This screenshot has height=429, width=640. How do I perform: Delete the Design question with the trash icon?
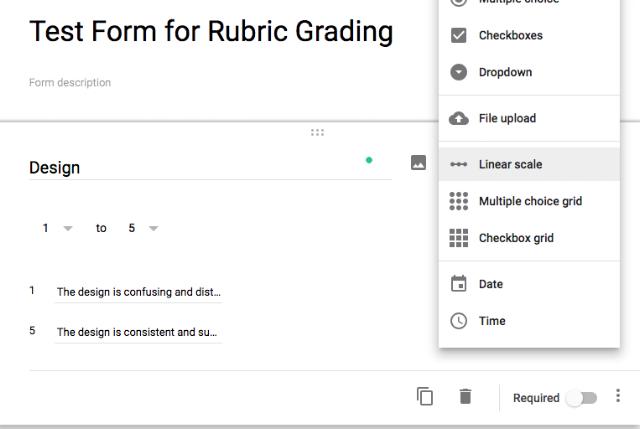click(x=465, y=396)
